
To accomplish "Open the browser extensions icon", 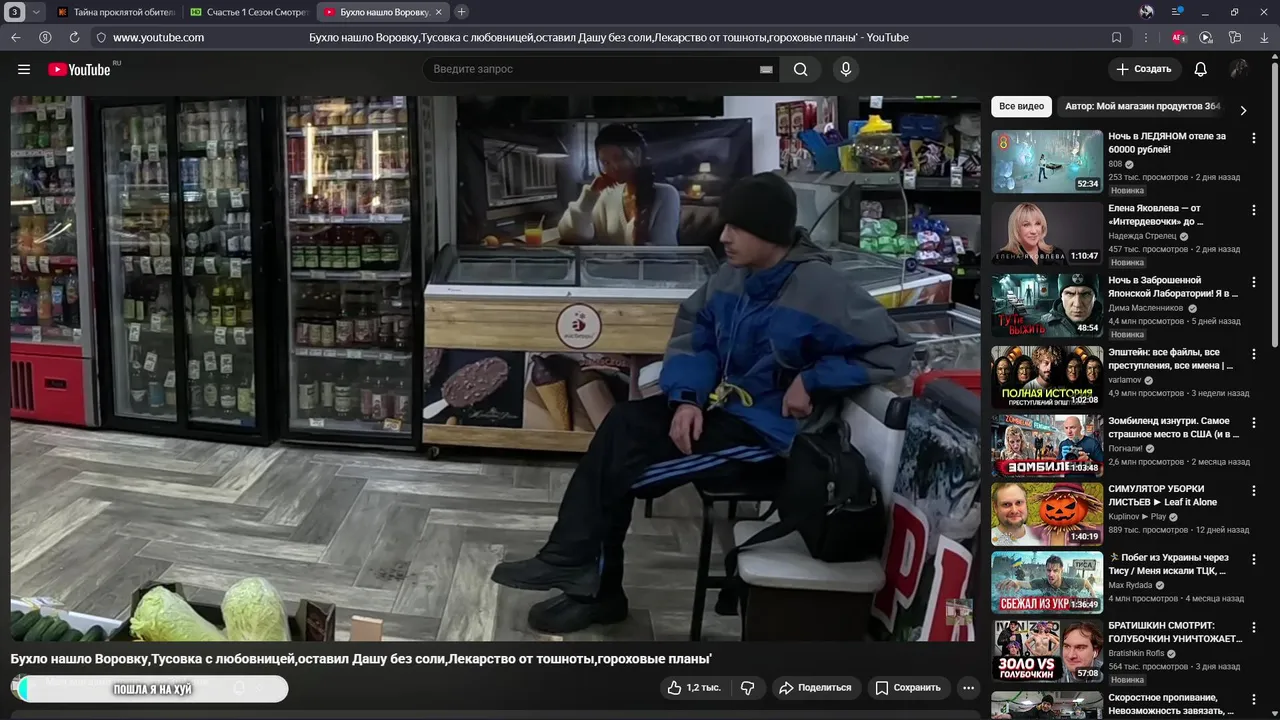I will coord(1235,37).
